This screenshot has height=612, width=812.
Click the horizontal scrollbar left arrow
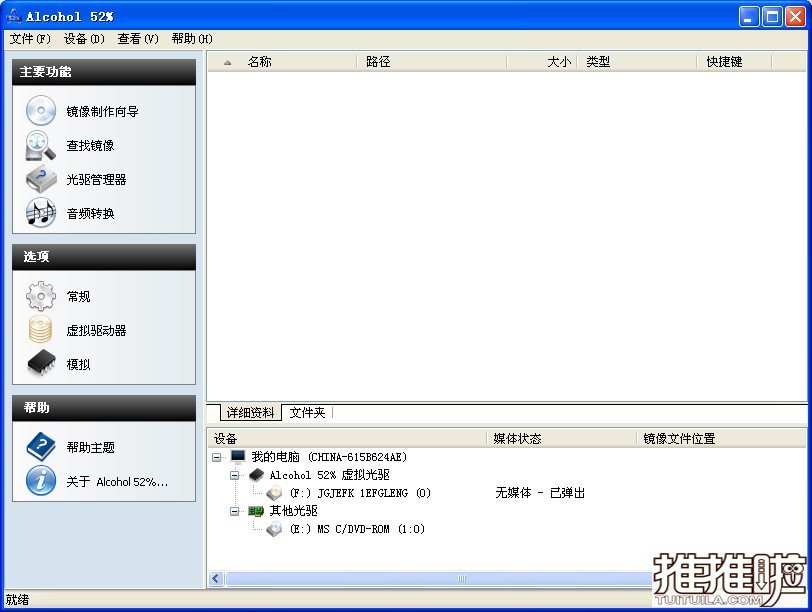216,578
